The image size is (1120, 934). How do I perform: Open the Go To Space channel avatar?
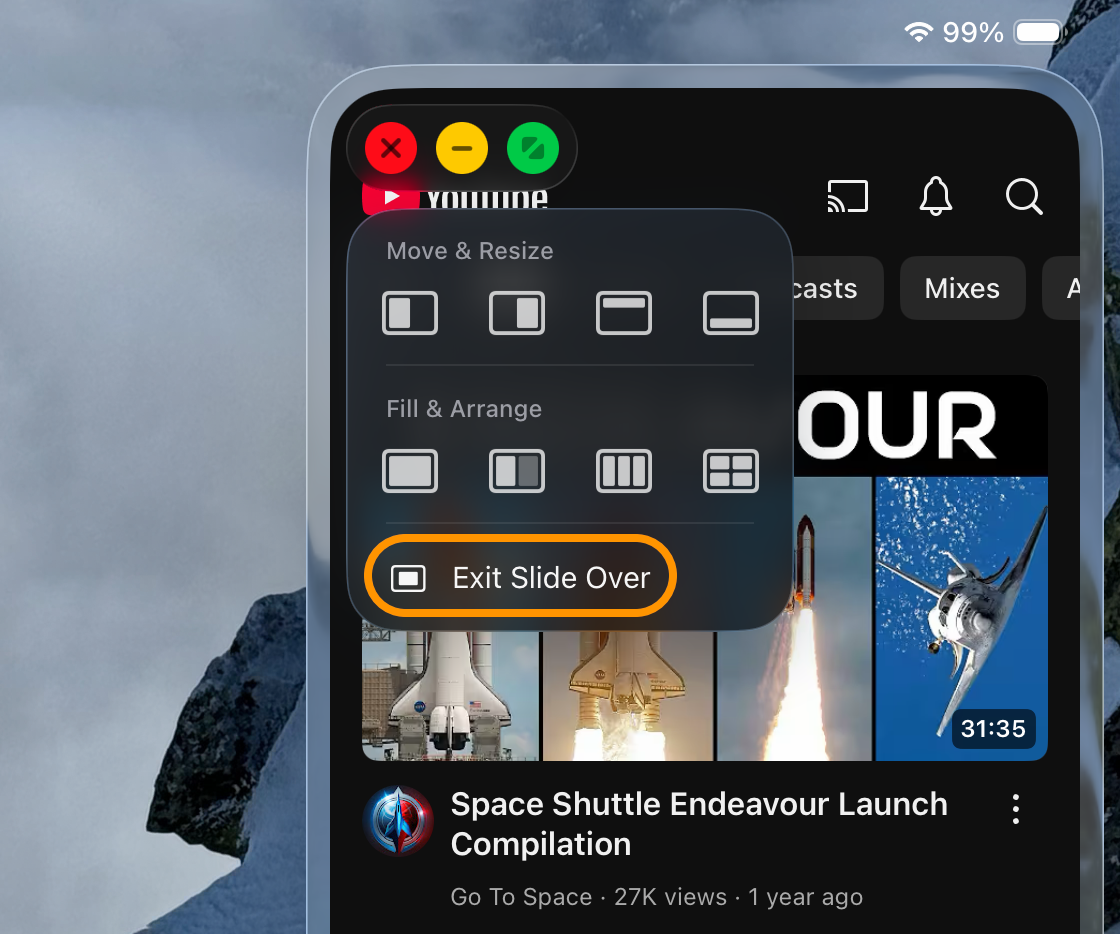point(398,821)
